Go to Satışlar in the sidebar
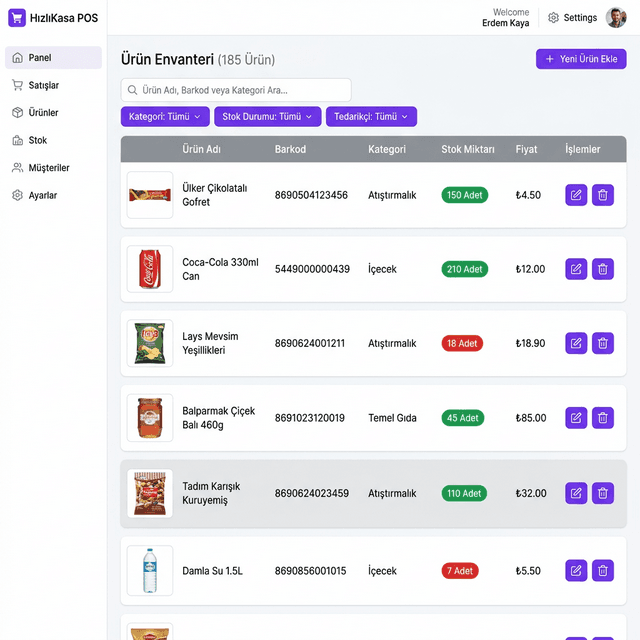The width and height of the screenshot is (640, 640). 43,86
